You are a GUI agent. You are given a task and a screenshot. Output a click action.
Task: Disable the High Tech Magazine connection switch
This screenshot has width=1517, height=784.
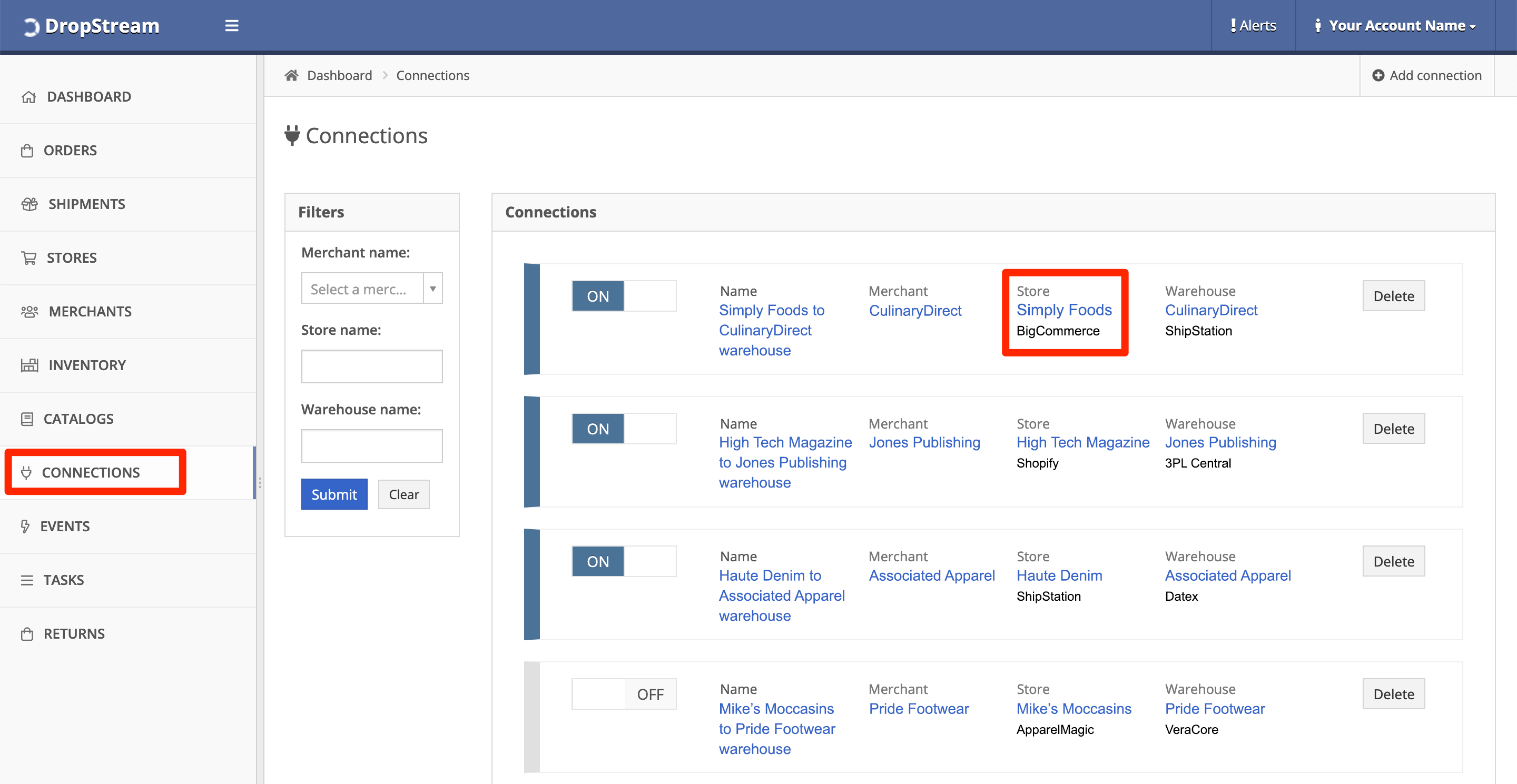(x=623, y=429)
